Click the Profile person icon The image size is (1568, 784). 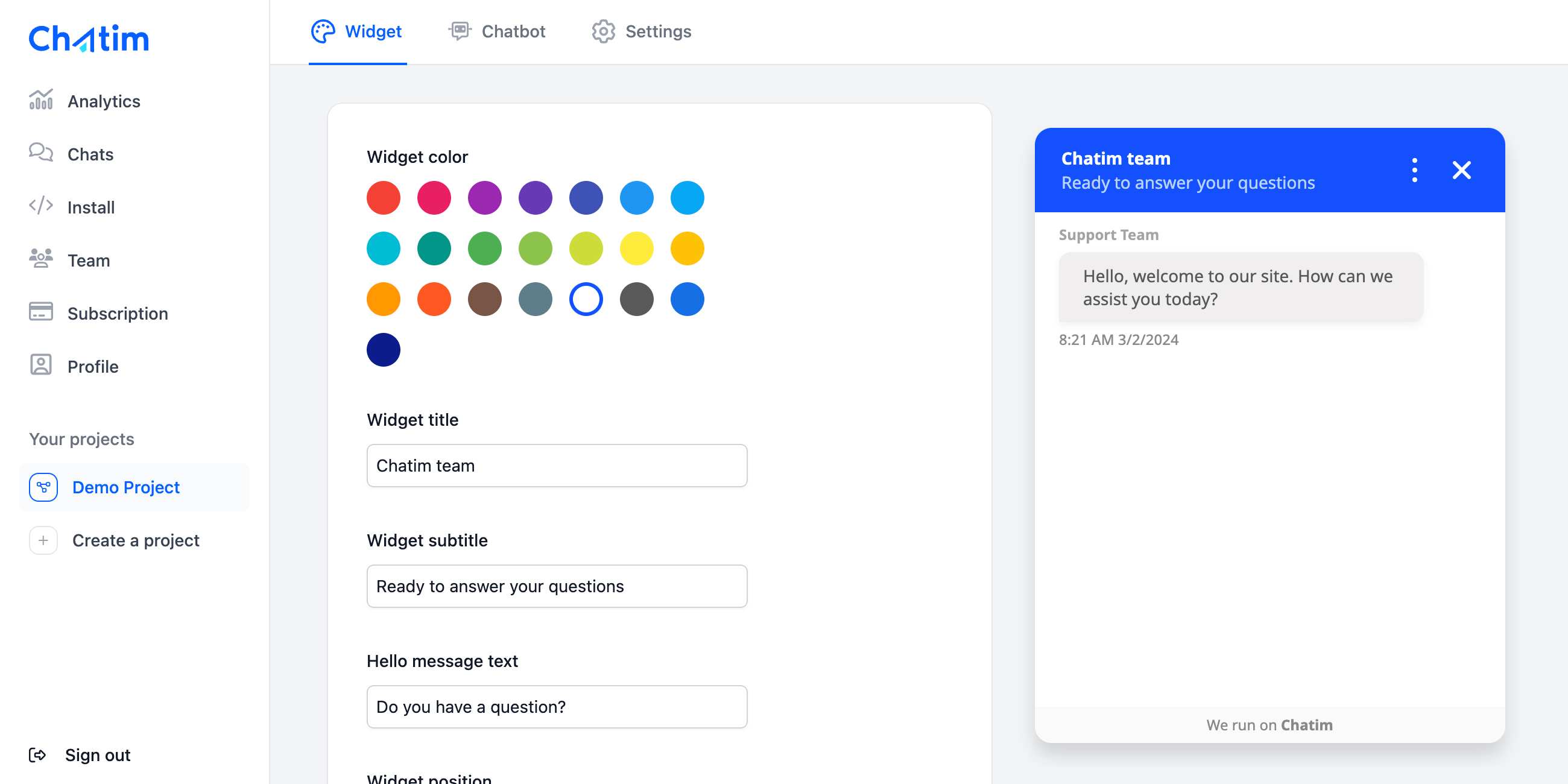click(41, 365)
